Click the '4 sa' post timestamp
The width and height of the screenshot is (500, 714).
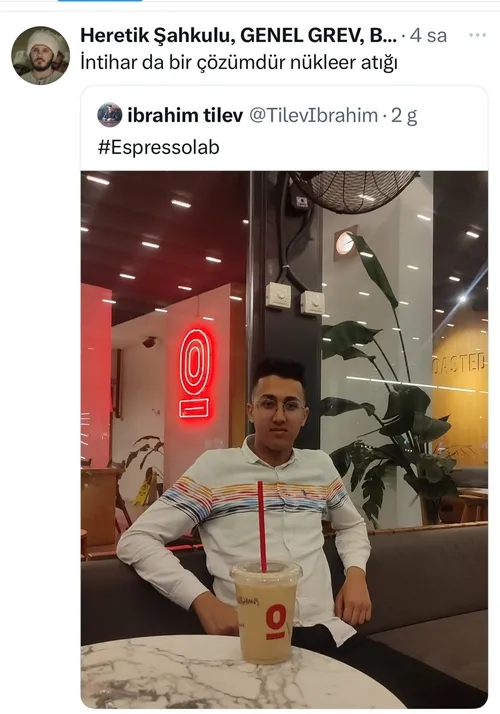(x=428, y=36)
